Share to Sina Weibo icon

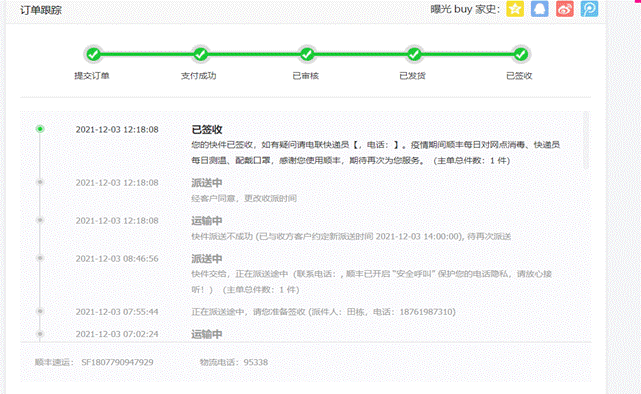tap(565, 9)
